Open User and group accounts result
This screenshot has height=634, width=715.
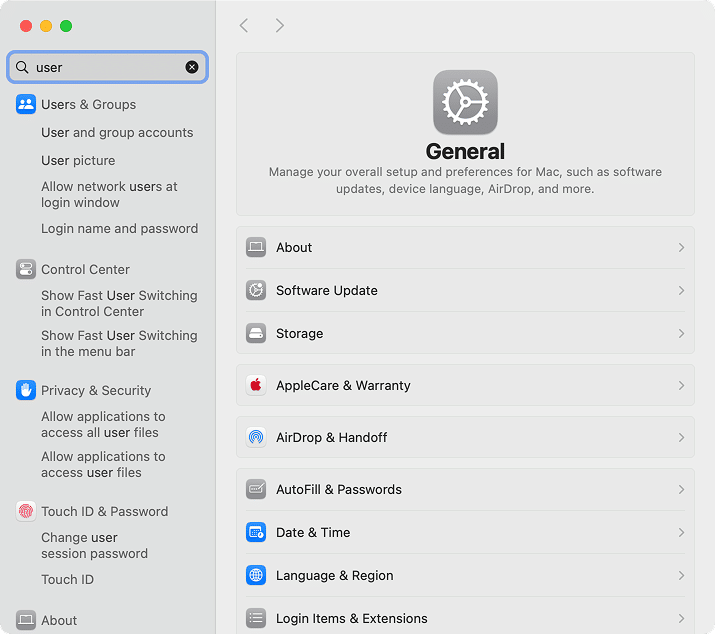pyautogui.click(x=117, y=133)
